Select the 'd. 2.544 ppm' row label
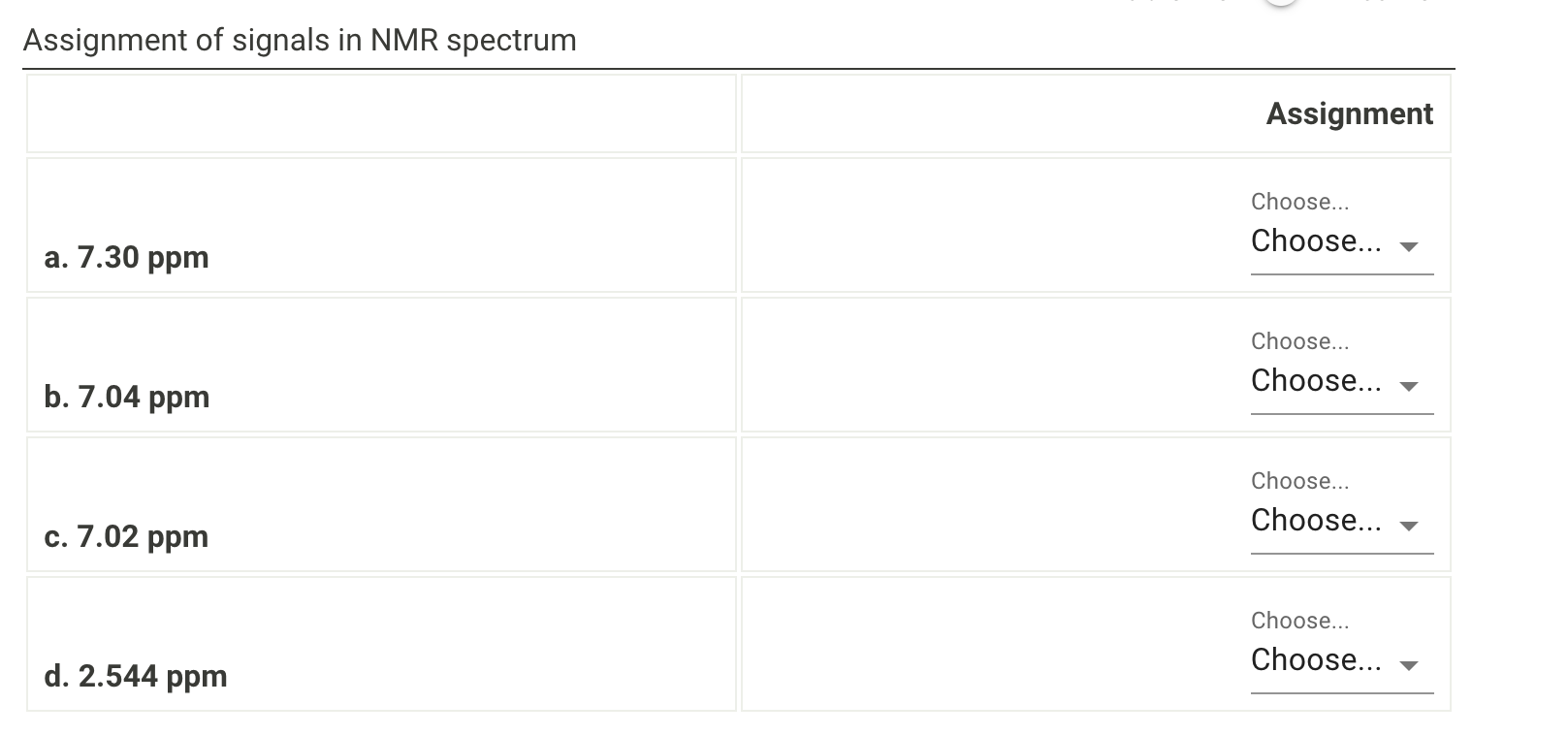The height and width of the screenshot is (736, 1568). [136, 676]
